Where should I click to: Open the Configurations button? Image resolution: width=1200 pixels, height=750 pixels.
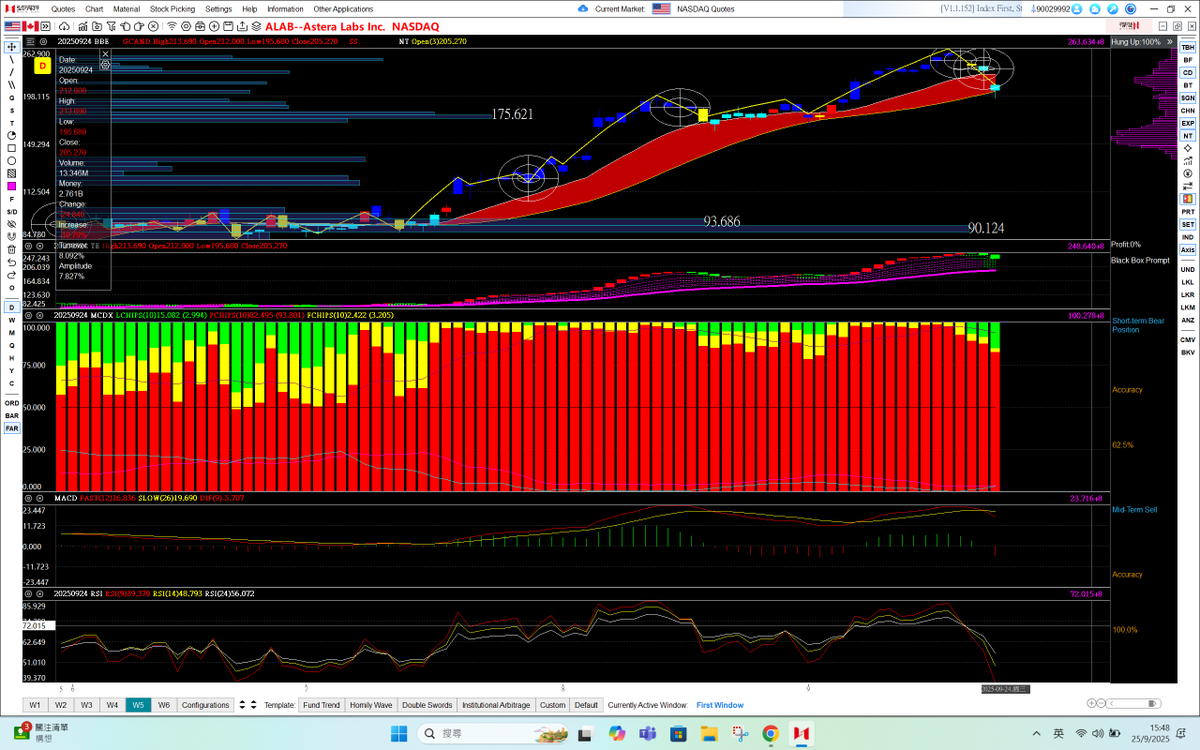[205, 705]
